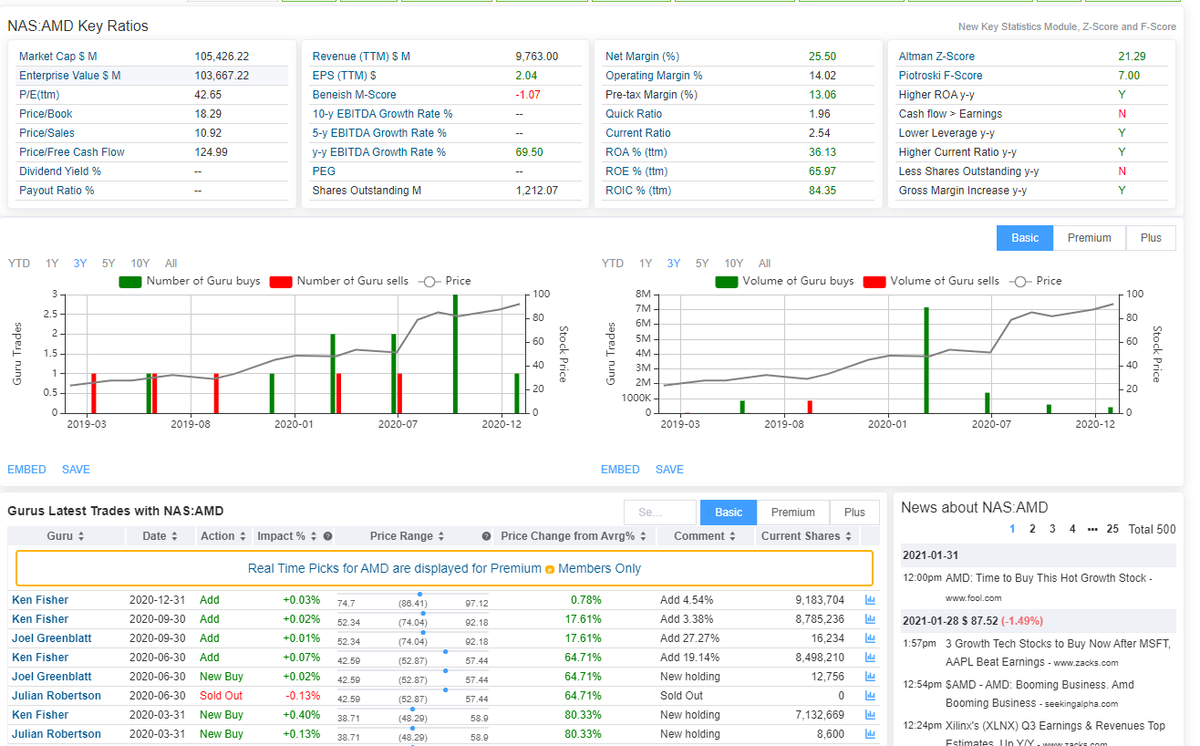
Task: Open Julian Robertson profile in Sold Out row
Action: (x=56, y=695)
